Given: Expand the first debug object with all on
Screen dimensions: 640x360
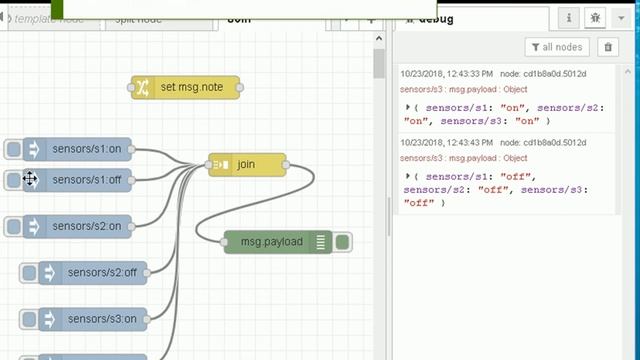Looking at the screenshot, I should click(x=407, y=108).
